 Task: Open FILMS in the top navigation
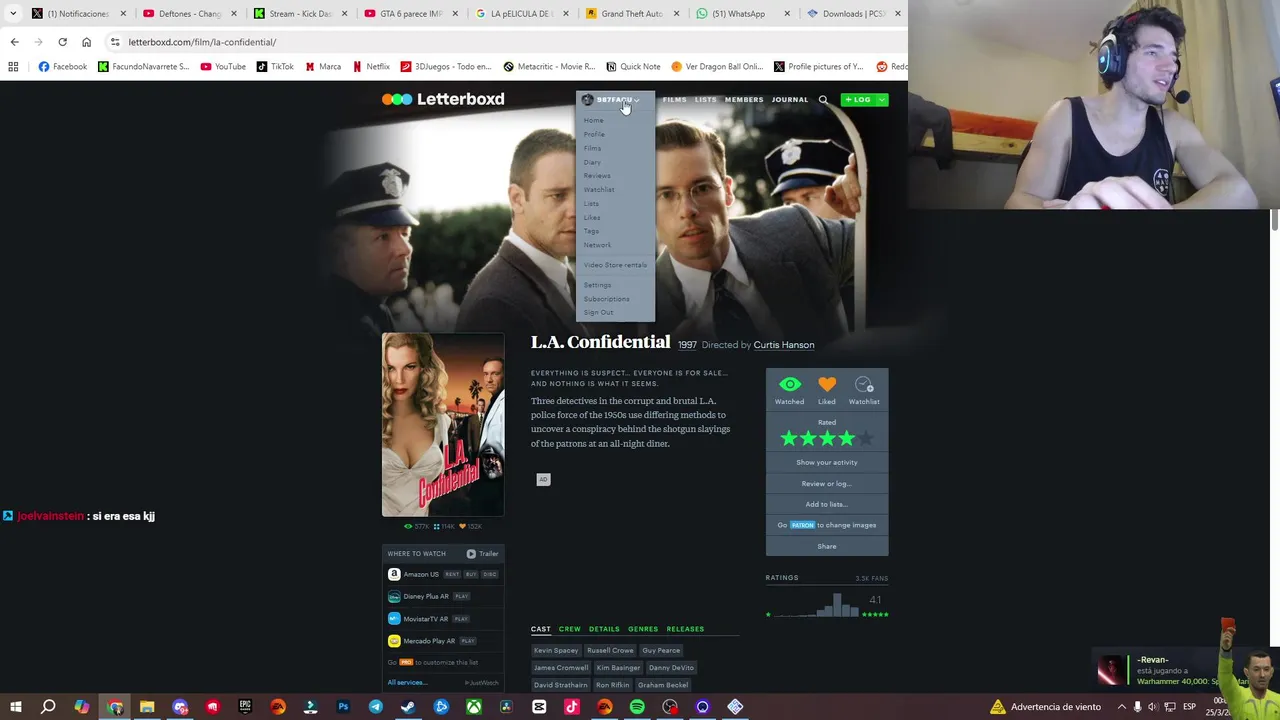pyautogui.click(x=675, y=100)
